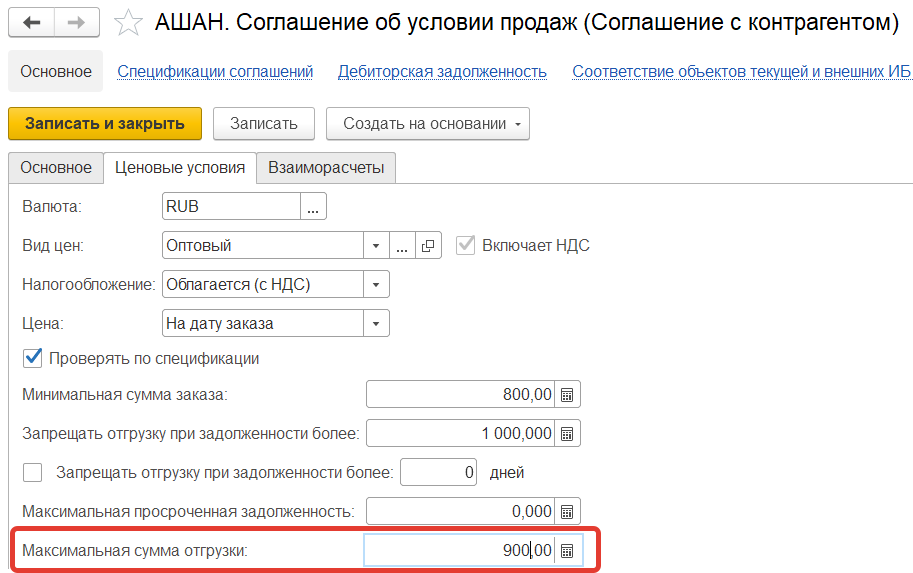Switch to the Основное form tab
Viewport: 913px width, 573px height.
pos(56,168)
